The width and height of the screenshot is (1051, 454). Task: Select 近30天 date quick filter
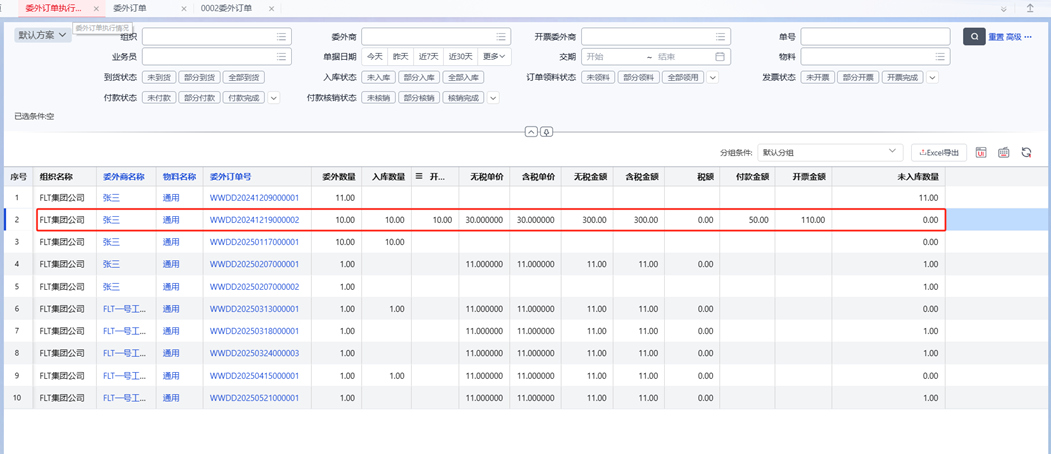[460, 57]
